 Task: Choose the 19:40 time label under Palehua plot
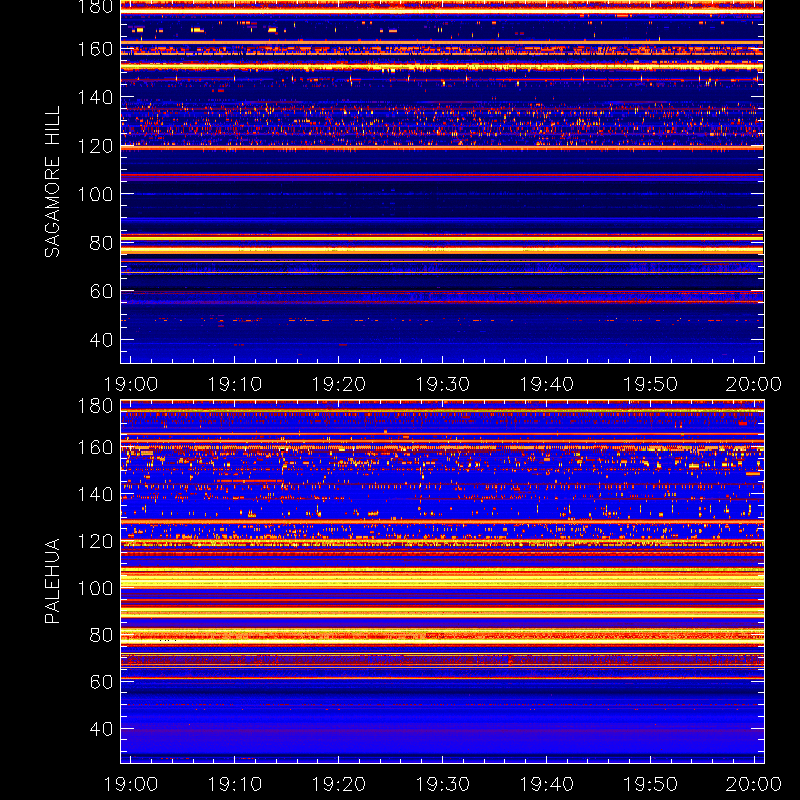tap(546, 784)
